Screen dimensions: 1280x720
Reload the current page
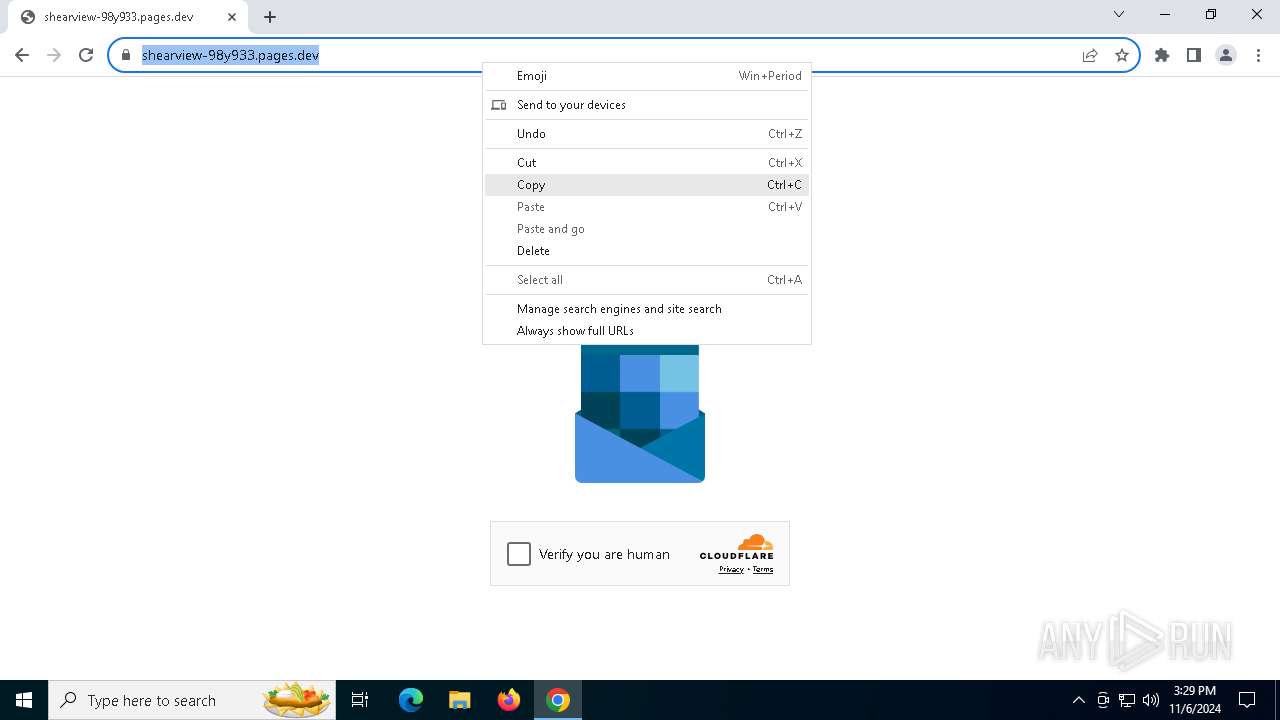(86, 55)
